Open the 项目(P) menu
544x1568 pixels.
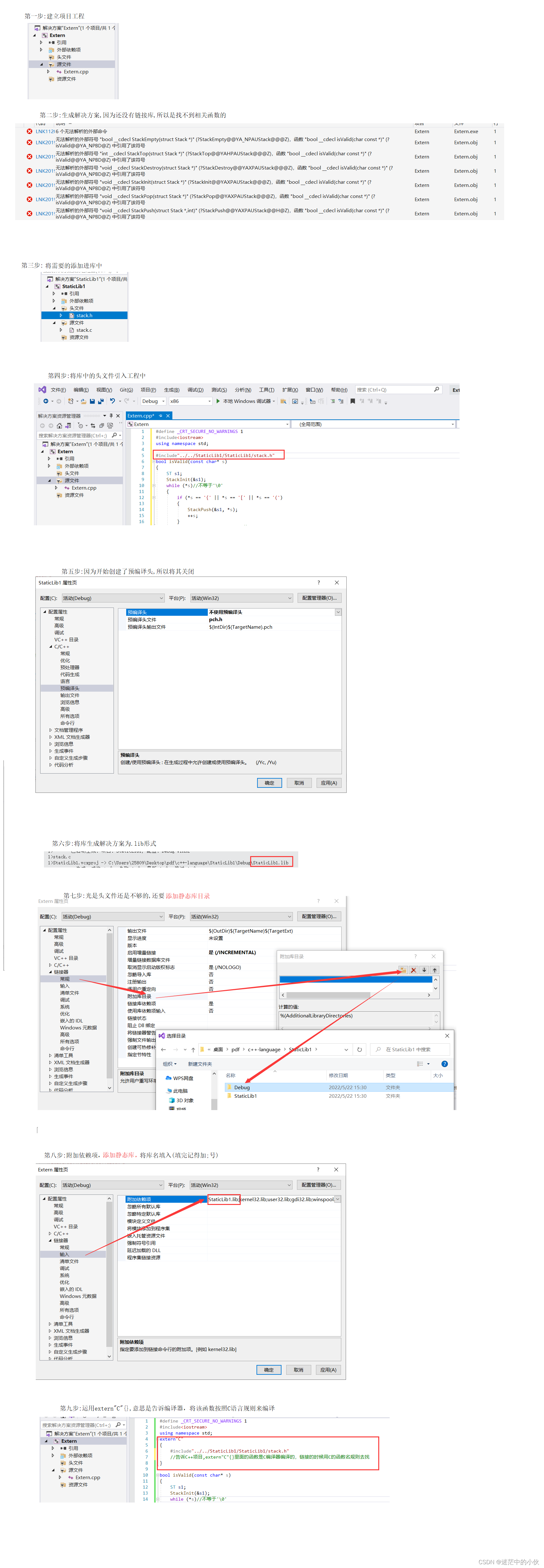click(x=148, y=390)
